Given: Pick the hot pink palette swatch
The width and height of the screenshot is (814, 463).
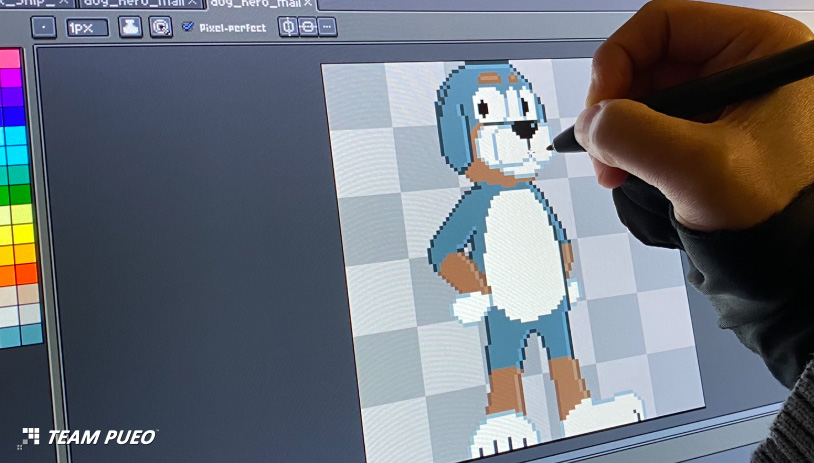Looking at the screenshot, I should (10, 59).
